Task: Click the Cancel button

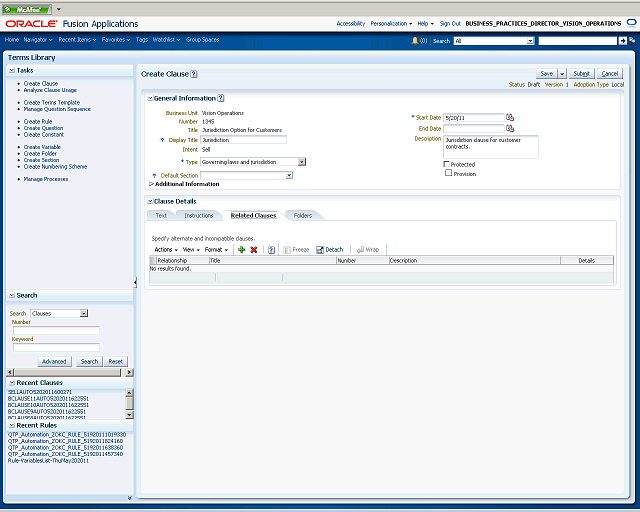Action: (610, 73)
